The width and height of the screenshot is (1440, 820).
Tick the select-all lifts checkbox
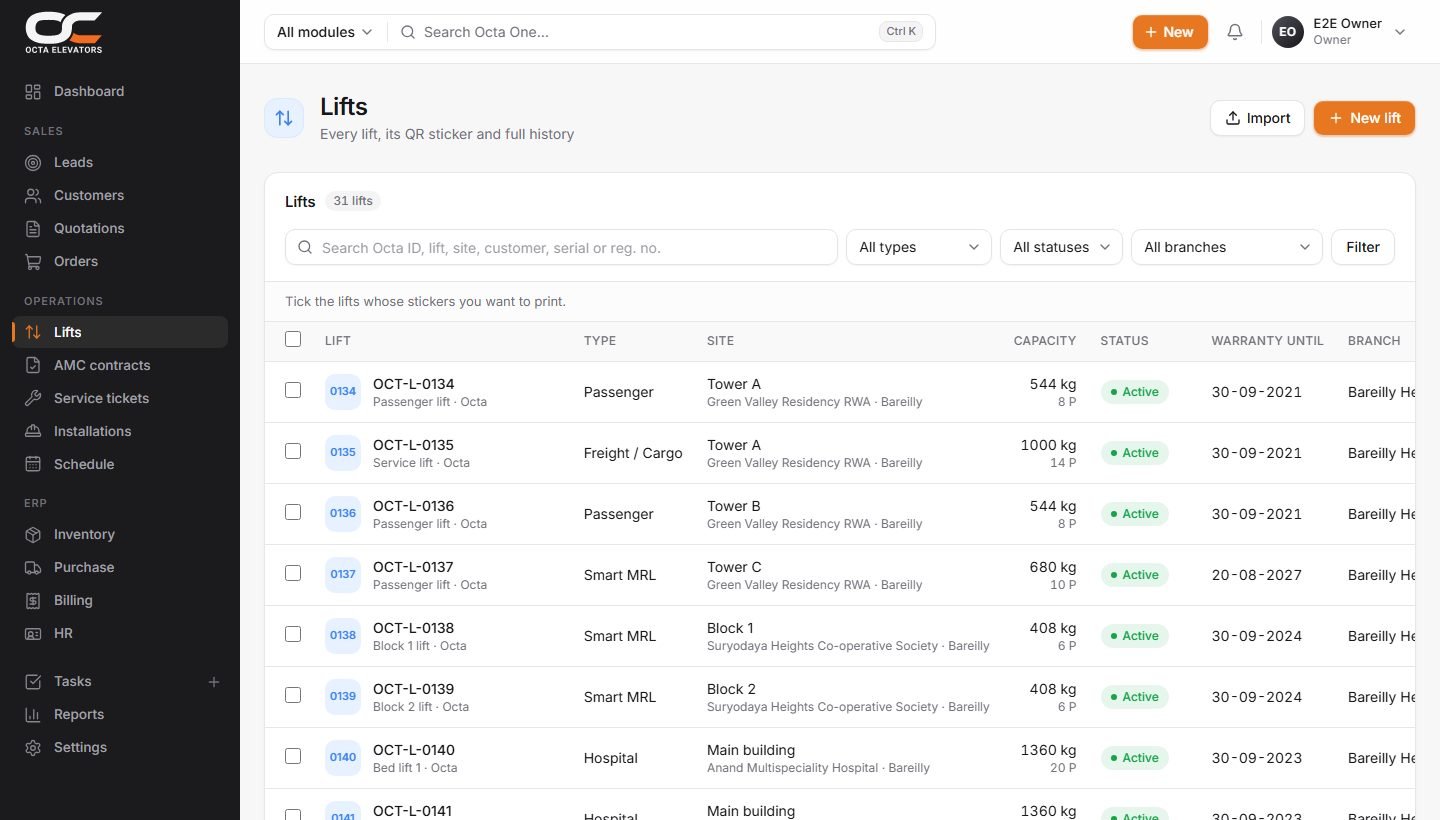[293, 339]
